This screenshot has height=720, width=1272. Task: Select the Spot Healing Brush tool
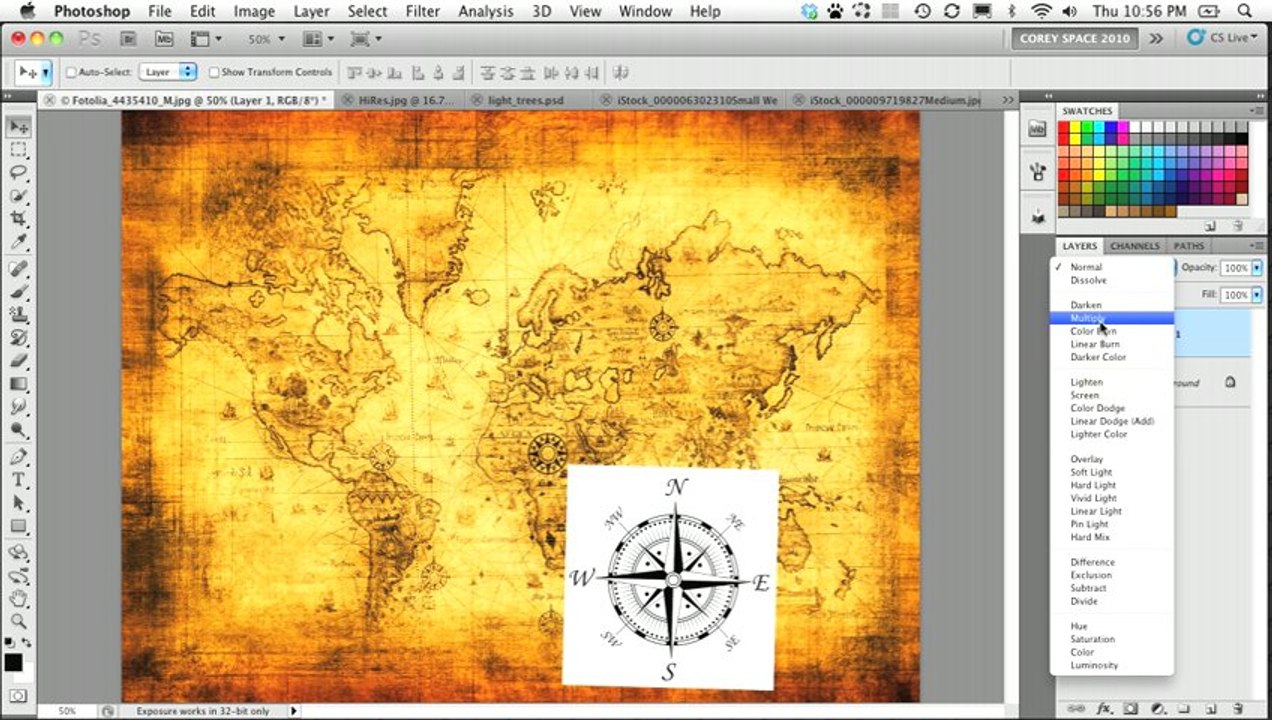pyautogui.click(x=18, y=269)
